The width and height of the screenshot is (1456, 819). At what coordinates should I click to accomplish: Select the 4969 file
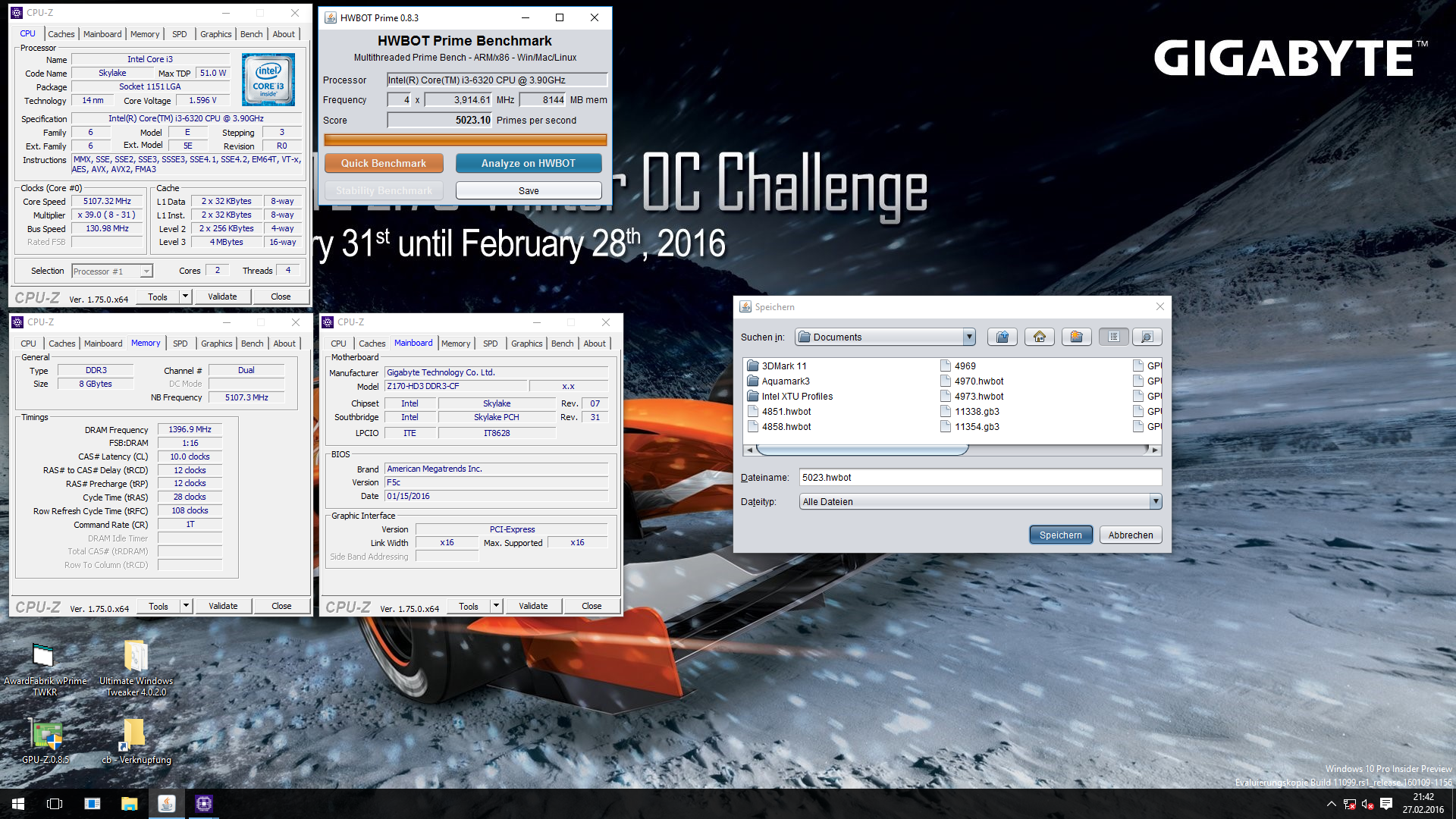tap(959, 366)
